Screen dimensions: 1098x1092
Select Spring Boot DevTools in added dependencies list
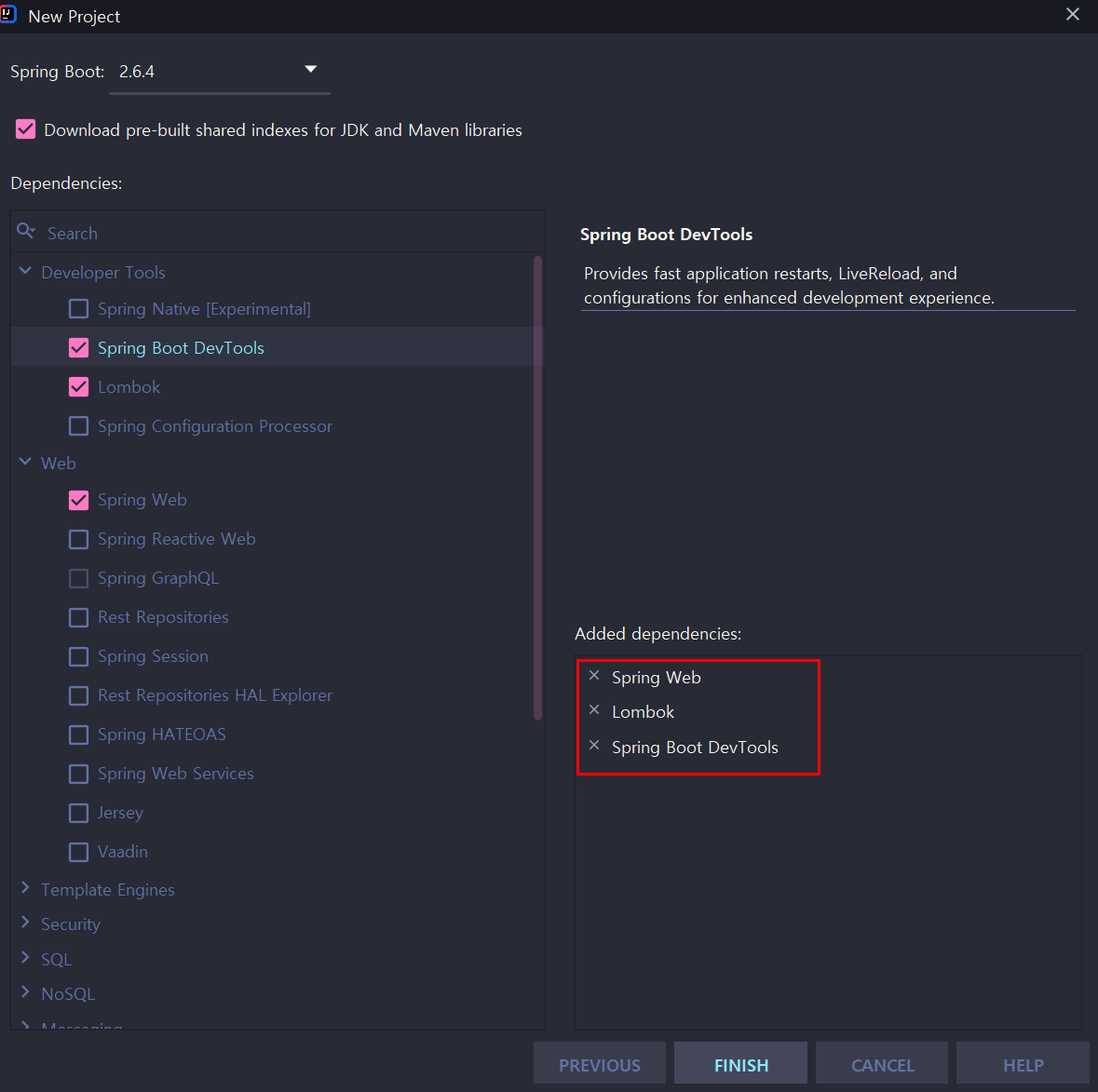695,747
